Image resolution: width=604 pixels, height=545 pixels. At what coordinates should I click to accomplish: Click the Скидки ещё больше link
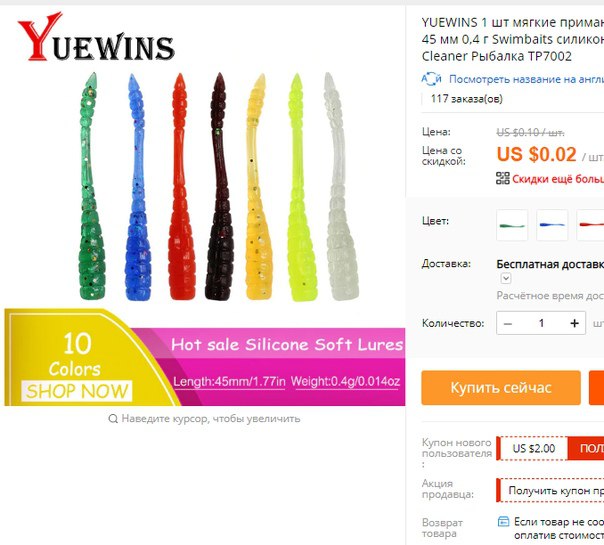coord(558,179)
